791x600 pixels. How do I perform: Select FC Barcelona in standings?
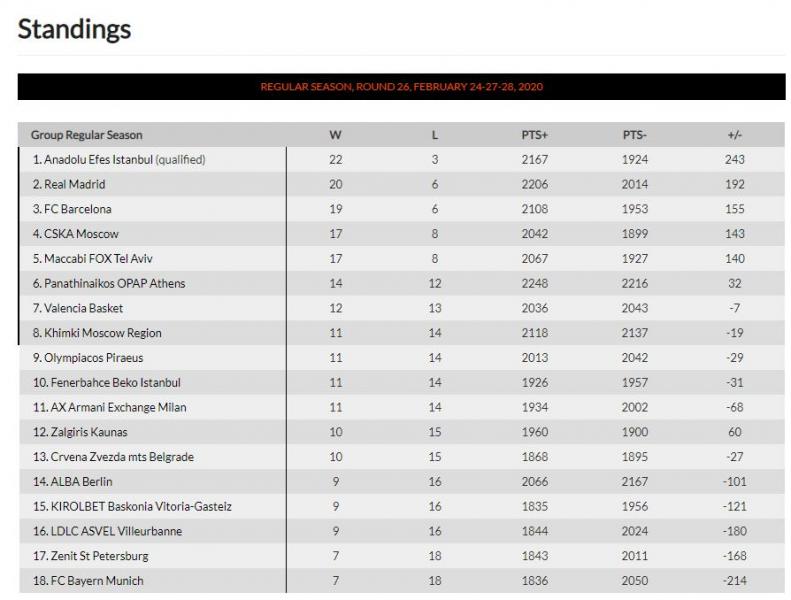78,209
